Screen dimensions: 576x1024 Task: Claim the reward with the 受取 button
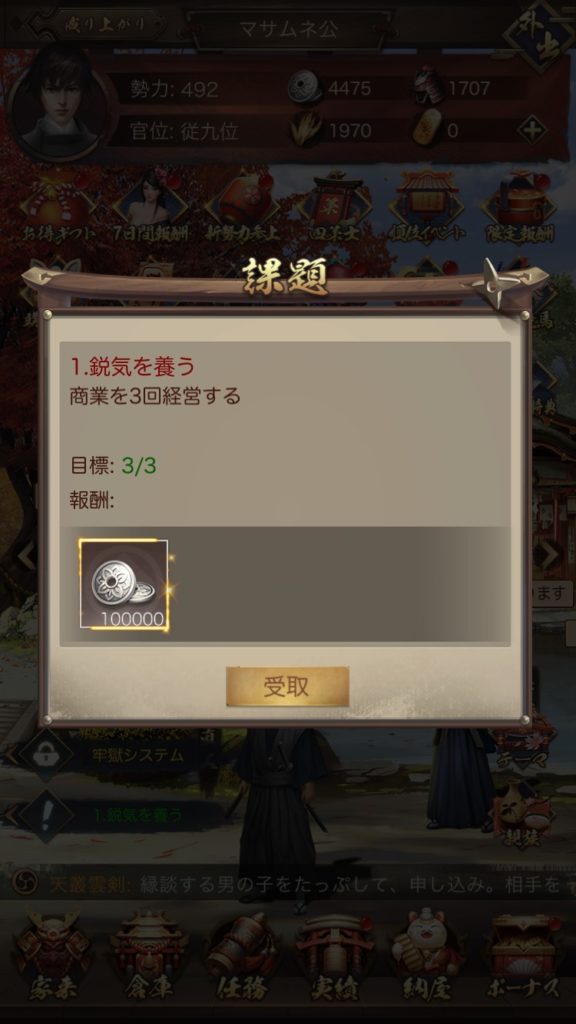tap(287, 686)
